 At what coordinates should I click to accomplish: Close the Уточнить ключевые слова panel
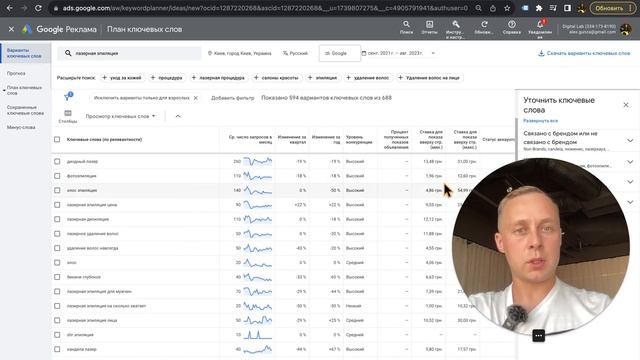626,105
